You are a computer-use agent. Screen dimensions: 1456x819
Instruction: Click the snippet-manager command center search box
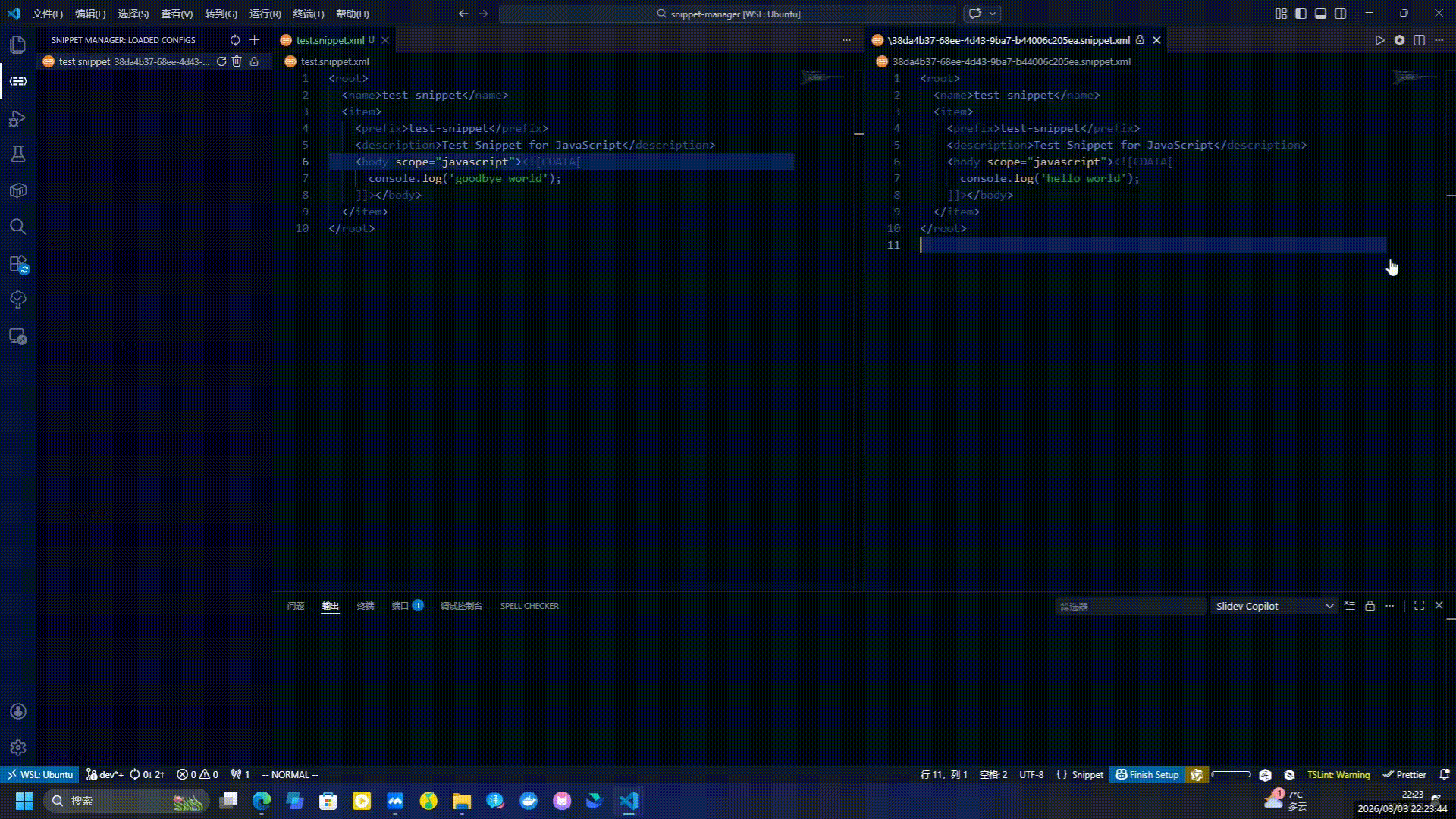[x=728, y=14]
